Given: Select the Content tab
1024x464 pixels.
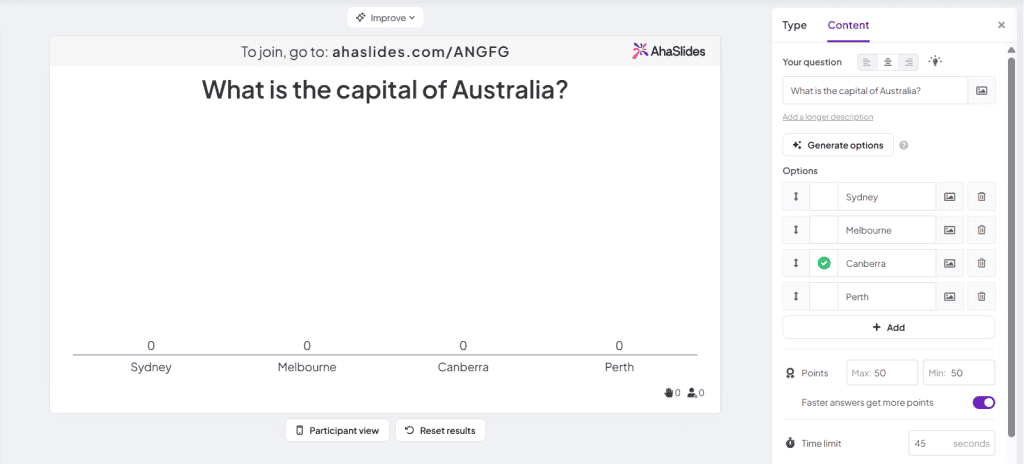Looking at the screenshot, I should click(x=848, y=25).
